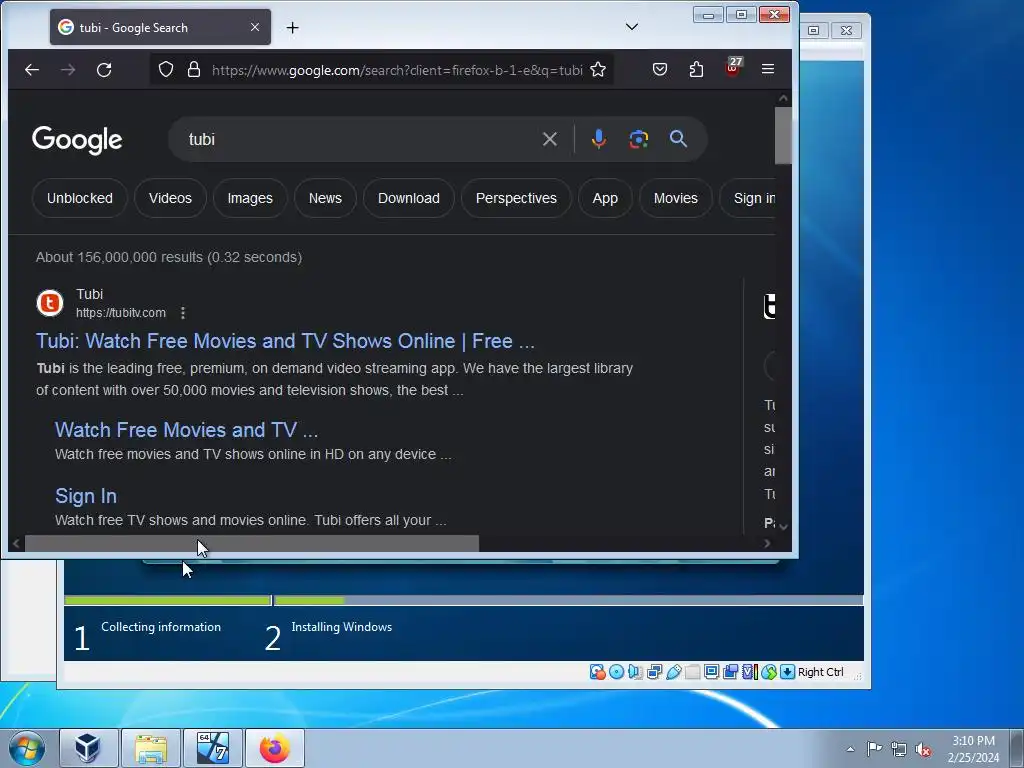Open a new Firefox tab
The width and height of the screenshot is (1024, 768).
[293, 27]
